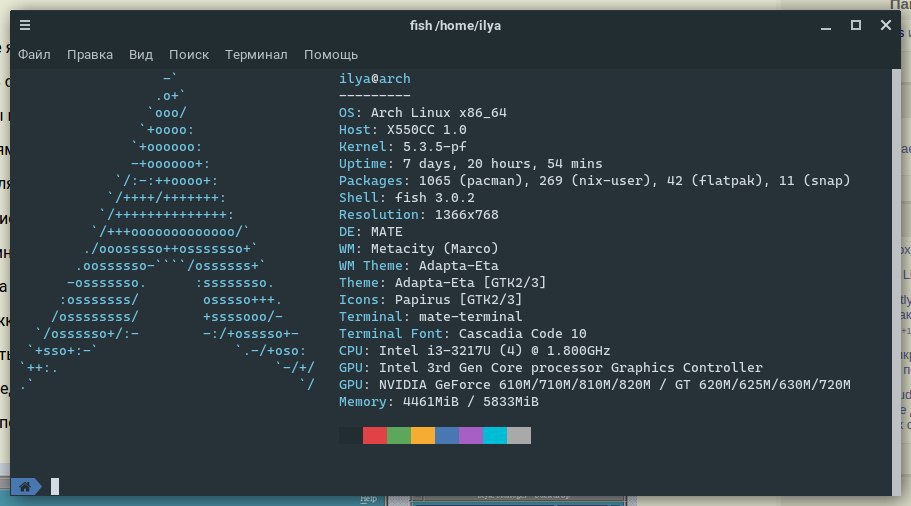Click the yellow color block
The height and width of the screenshot is (506, 911).
pyautogui.click(x=422, y=435)
